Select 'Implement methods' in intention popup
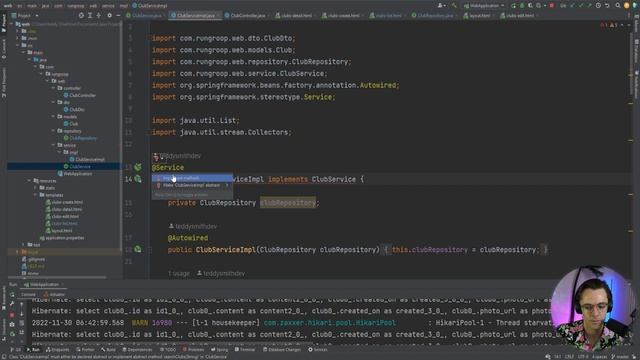 (192, 178)
